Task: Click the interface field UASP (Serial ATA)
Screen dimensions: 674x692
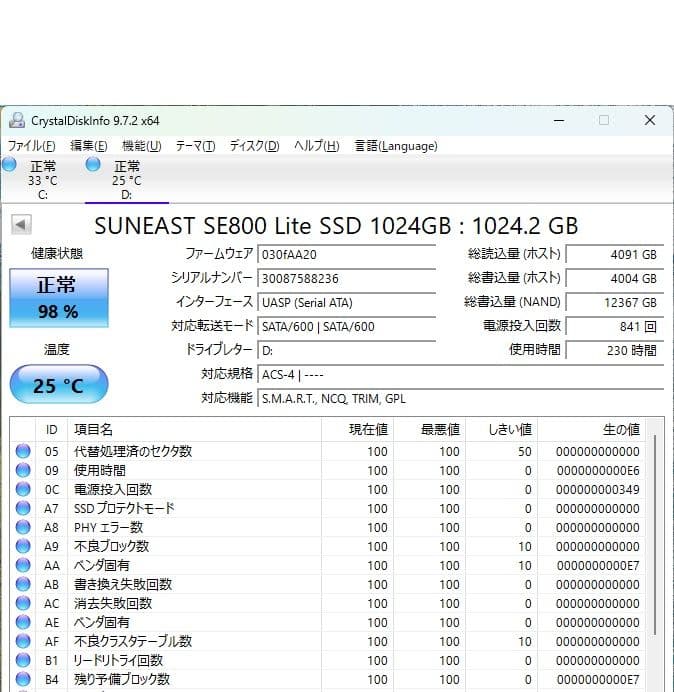Action: 346,303
